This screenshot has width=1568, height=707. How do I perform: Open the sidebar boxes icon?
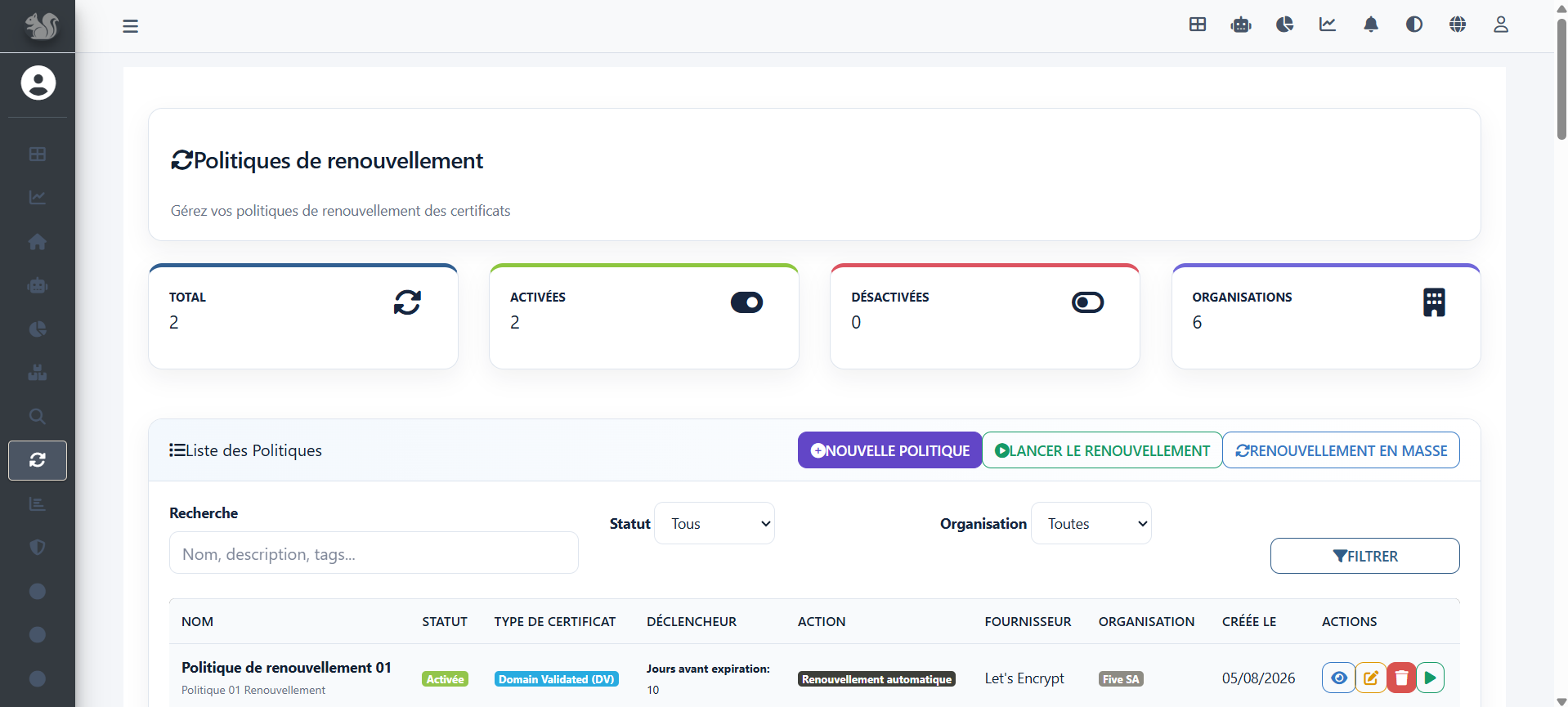click(38, 373)
